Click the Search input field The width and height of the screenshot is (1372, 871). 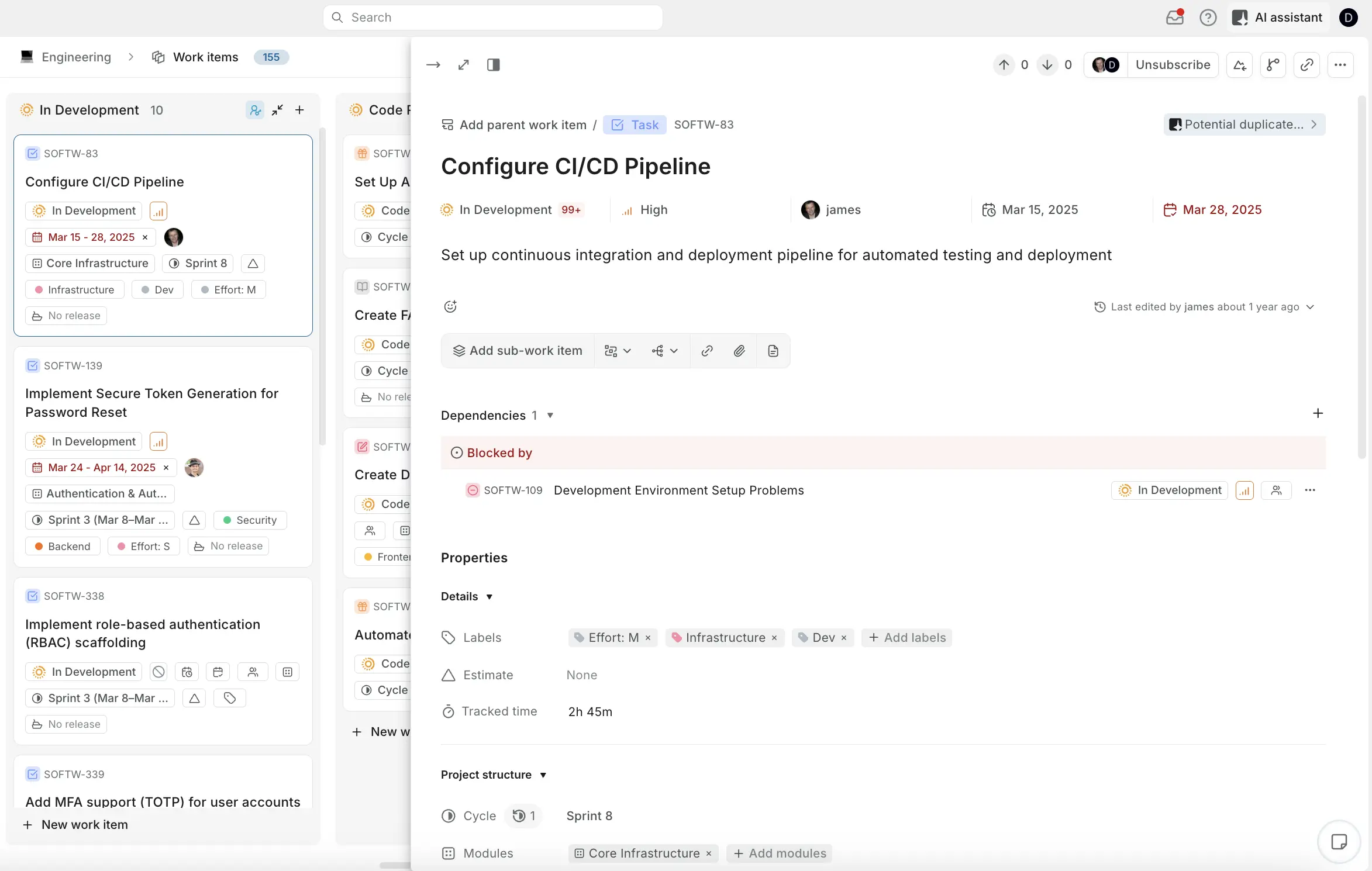click(x=492, y=17)
